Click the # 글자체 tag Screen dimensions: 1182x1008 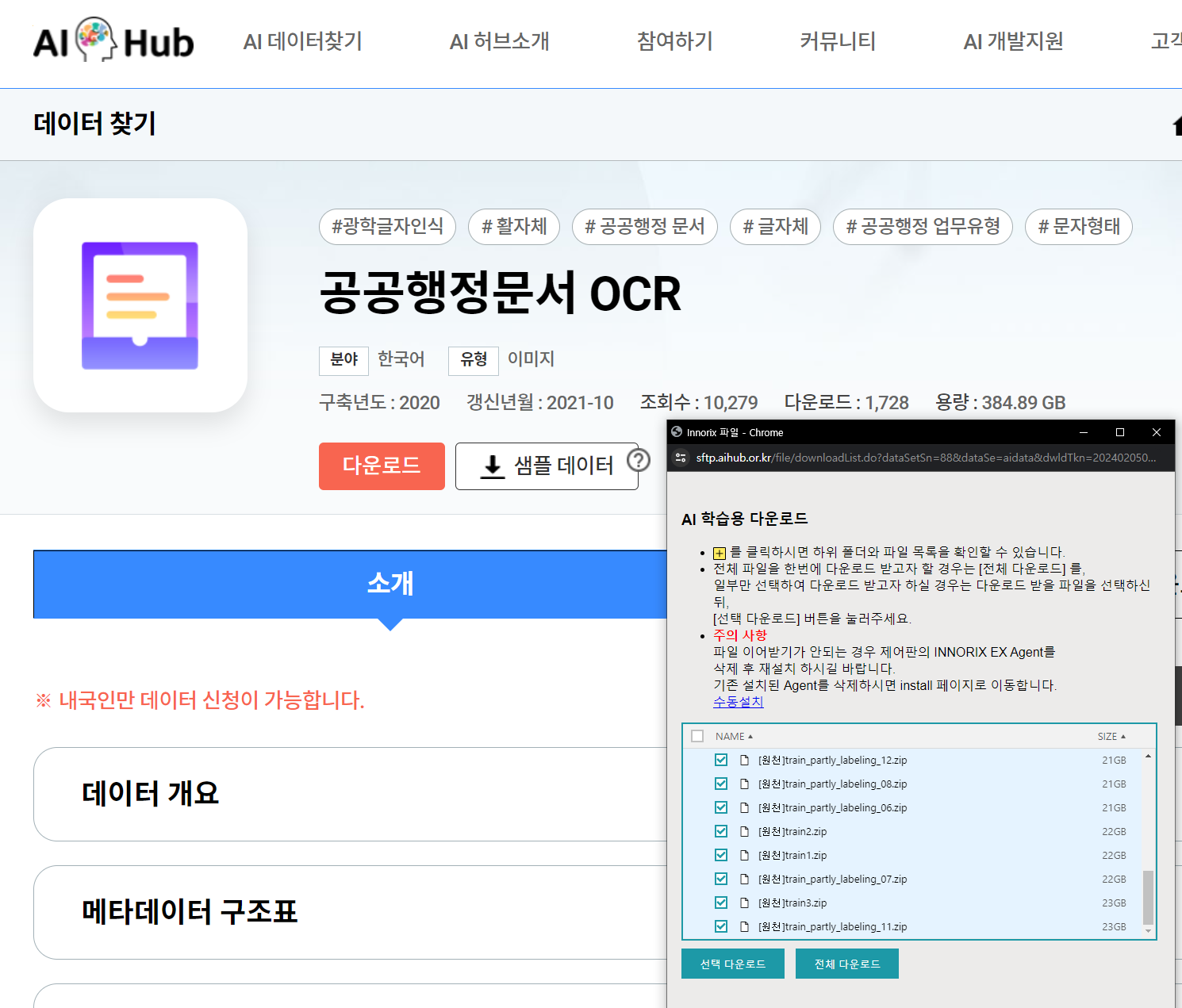pyautogui.click(x=775, y=227)
